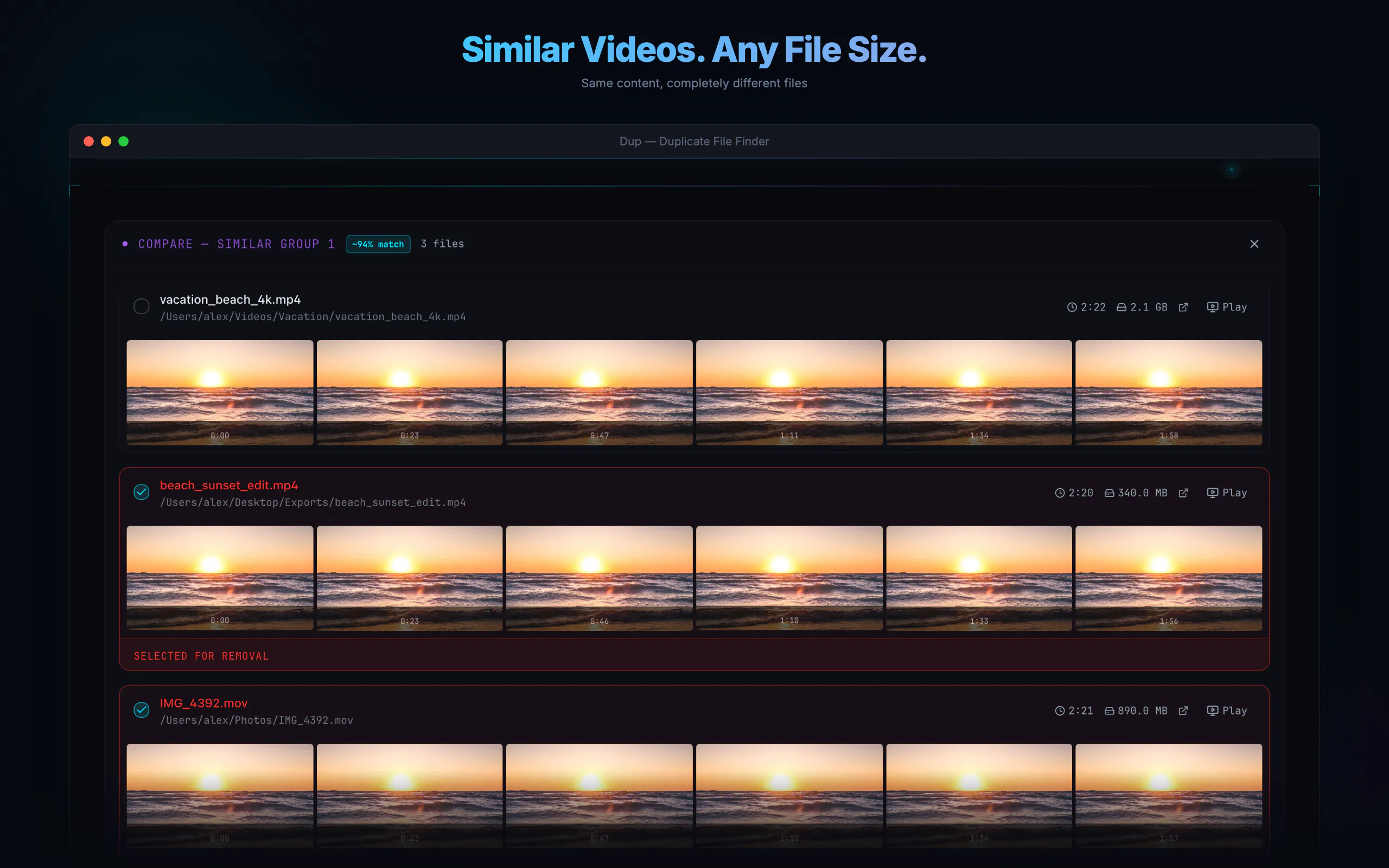Click the IMG_4392.mov file name
1389x868 pixels.
click(x=204, y=703)
